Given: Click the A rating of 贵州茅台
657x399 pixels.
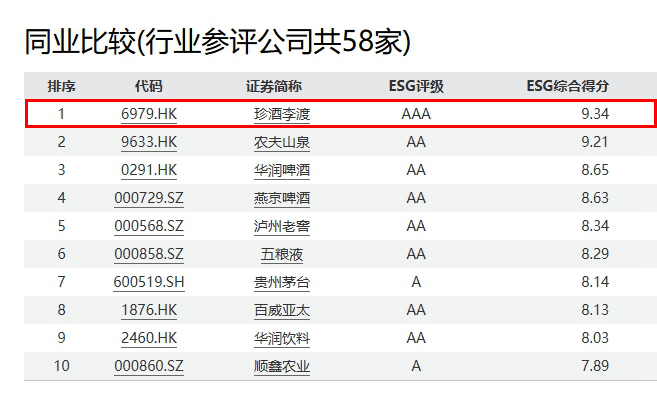Looking at the screenshot, I should [416, 282].
